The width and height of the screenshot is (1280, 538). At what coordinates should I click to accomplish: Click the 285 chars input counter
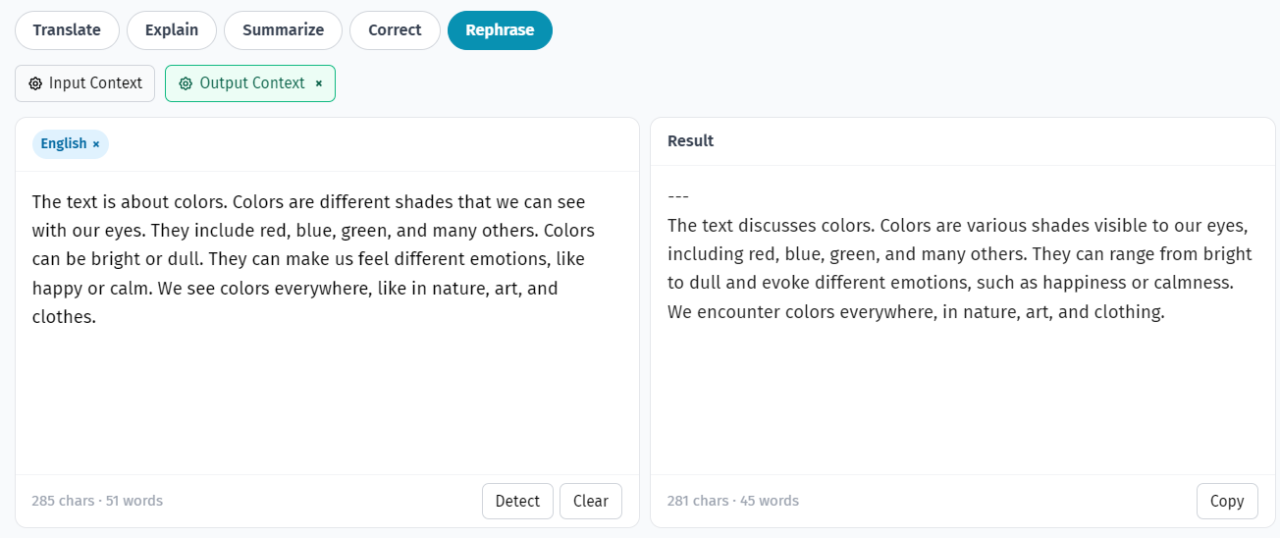(97, 501)
